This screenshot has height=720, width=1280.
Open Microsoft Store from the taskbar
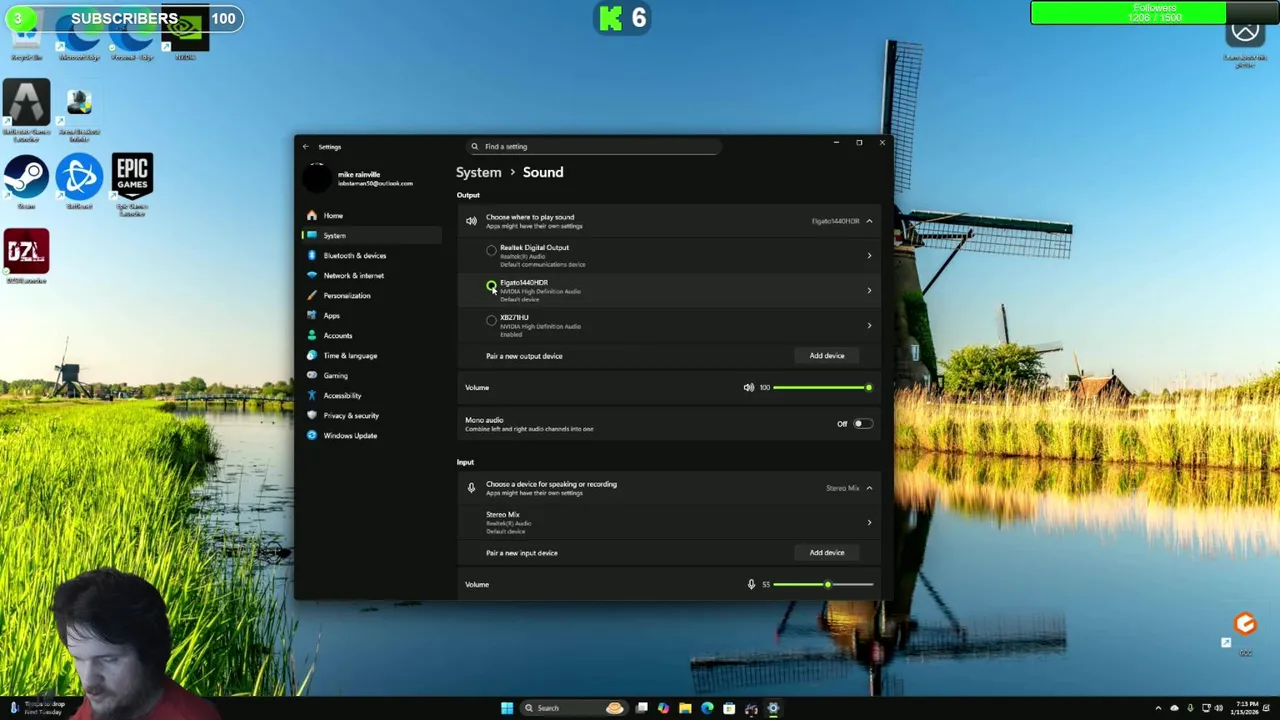(x=729, y=708)
